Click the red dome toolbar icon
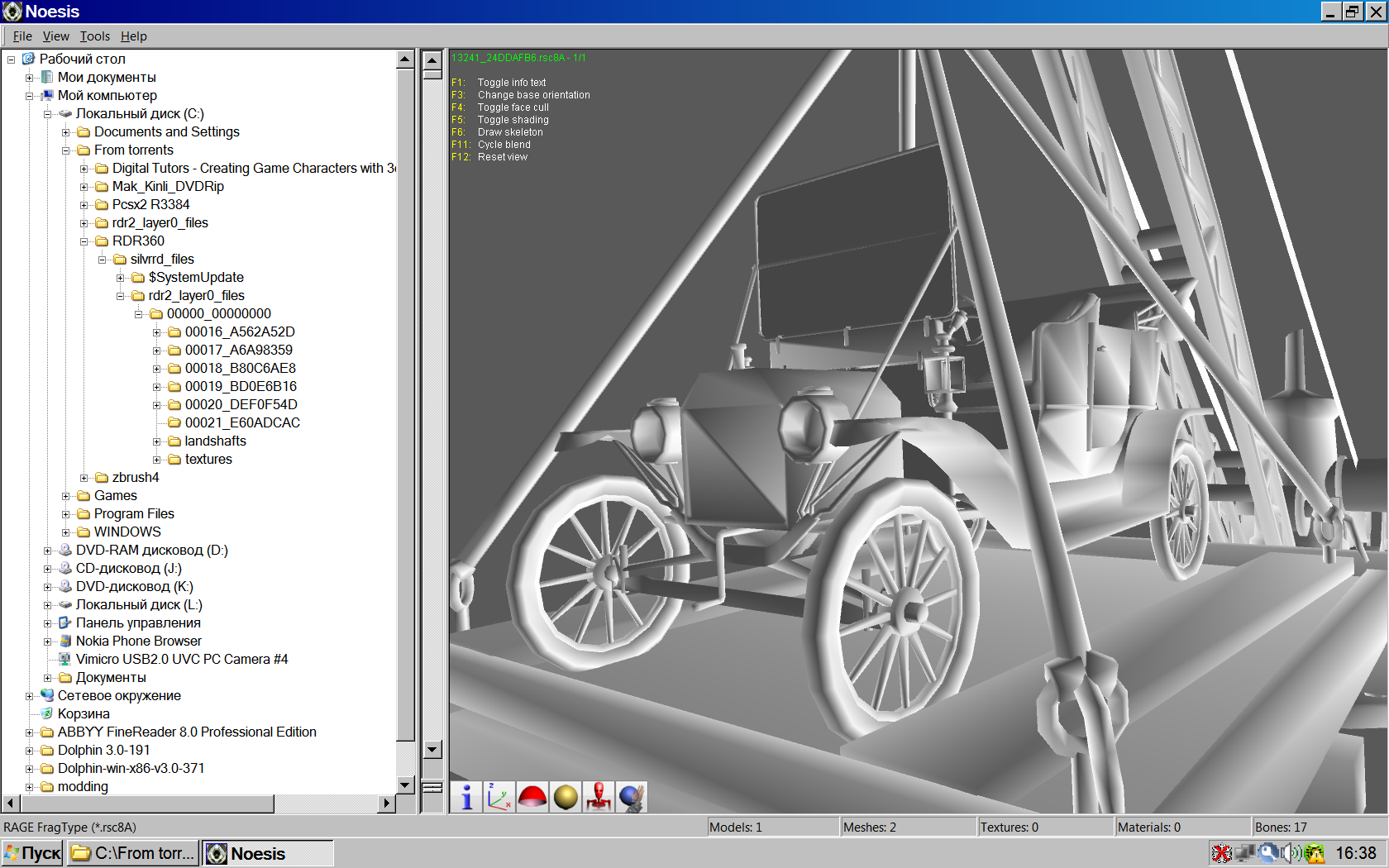Viewport: 1389px width, 868px height. 532,798
